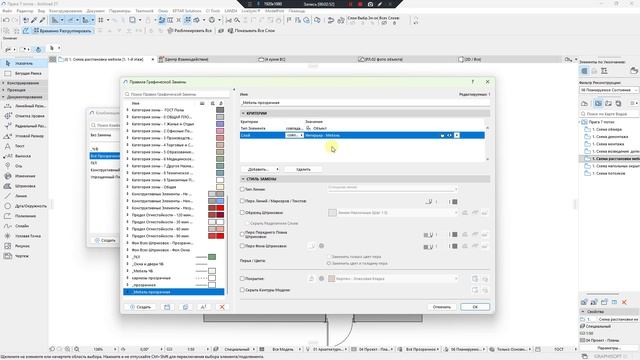Enable the Образец Штриховки checkbox

click(x=242, y=213)
